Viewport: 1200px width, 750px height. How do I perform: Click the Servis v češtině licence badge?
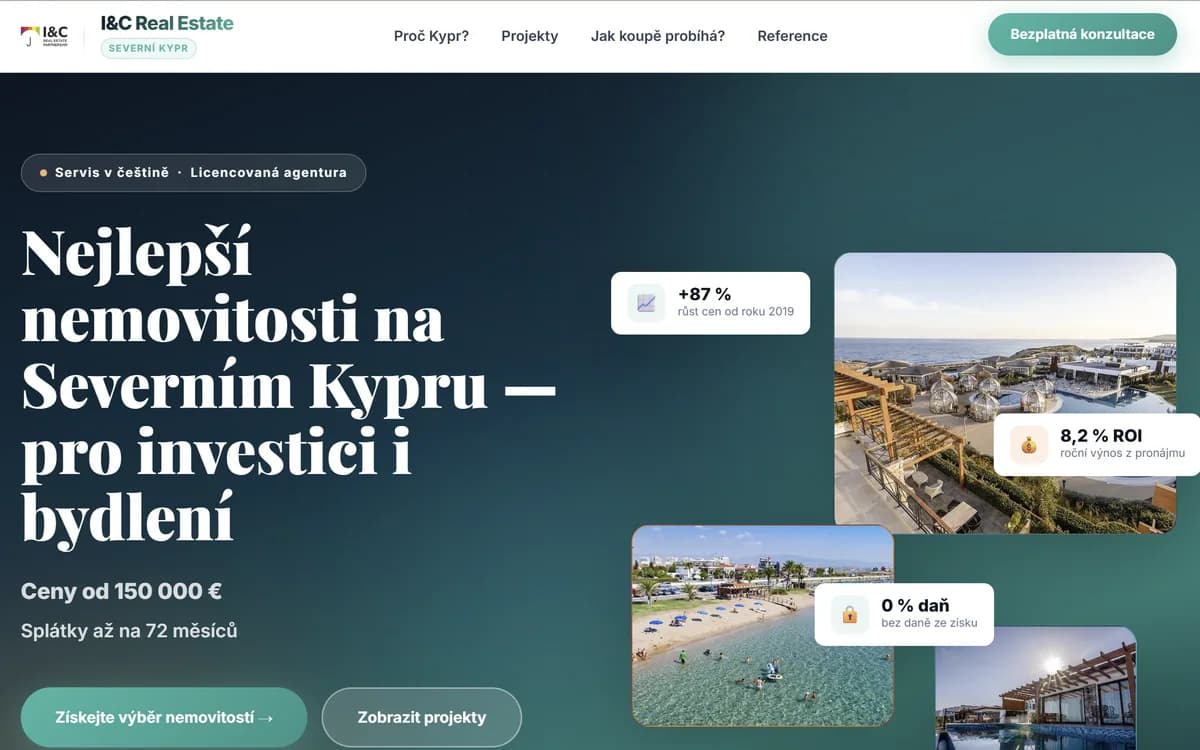193,172
